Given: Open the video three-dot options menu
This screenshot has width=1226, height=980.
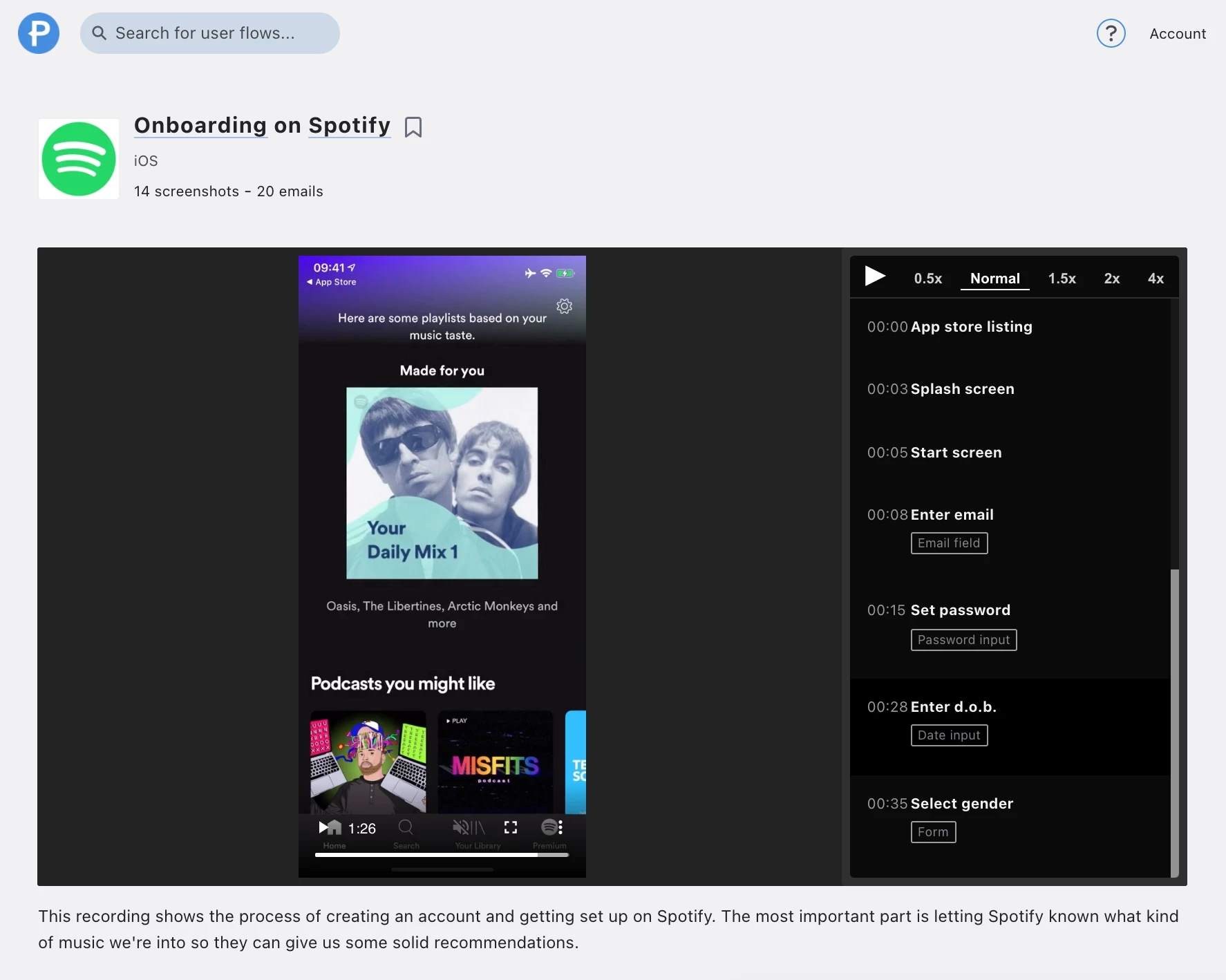Looking at the screenshot, I should coord(560,827).
